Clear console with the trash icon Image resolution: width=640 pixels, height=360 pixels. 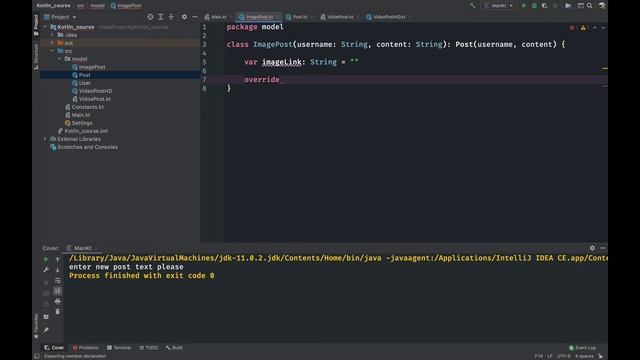(58, 312)
